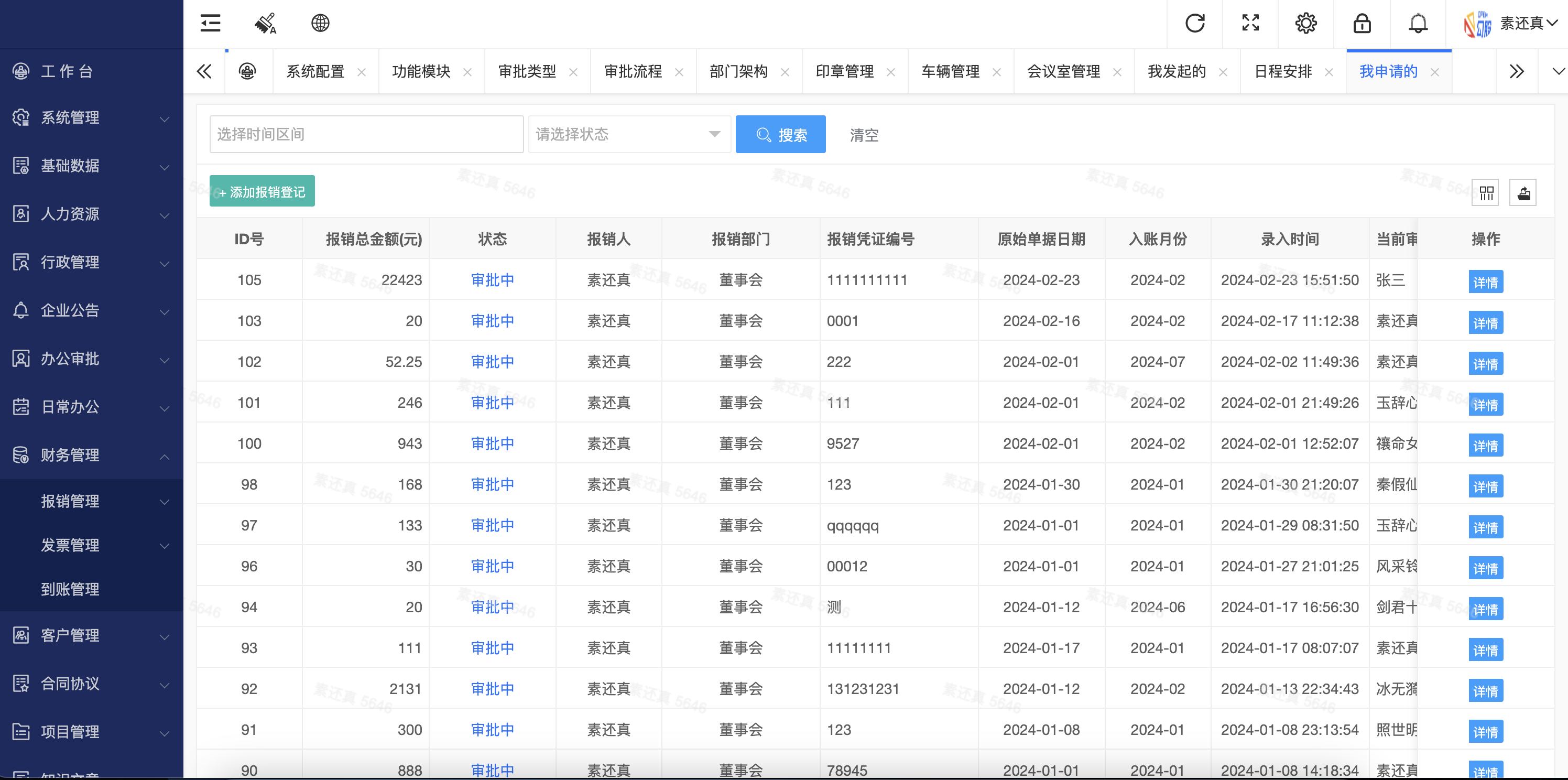Image resolution: width=1568 pixels, height=780 pixels.
Task: Click the 工作台 sidebar icon
Action: (x=20, y=71)
